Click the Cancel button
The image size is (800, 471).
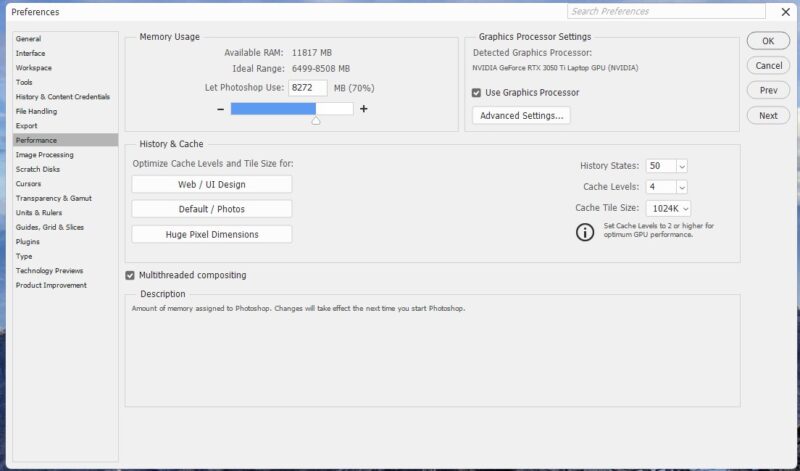pos(768,65)
